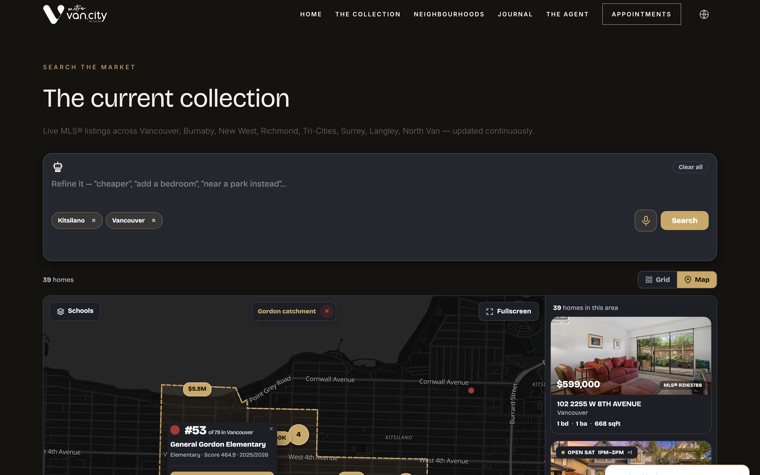The width and height of the screenshot is (760, 475).
Task: Click the Appointments button
Action: 641,14
